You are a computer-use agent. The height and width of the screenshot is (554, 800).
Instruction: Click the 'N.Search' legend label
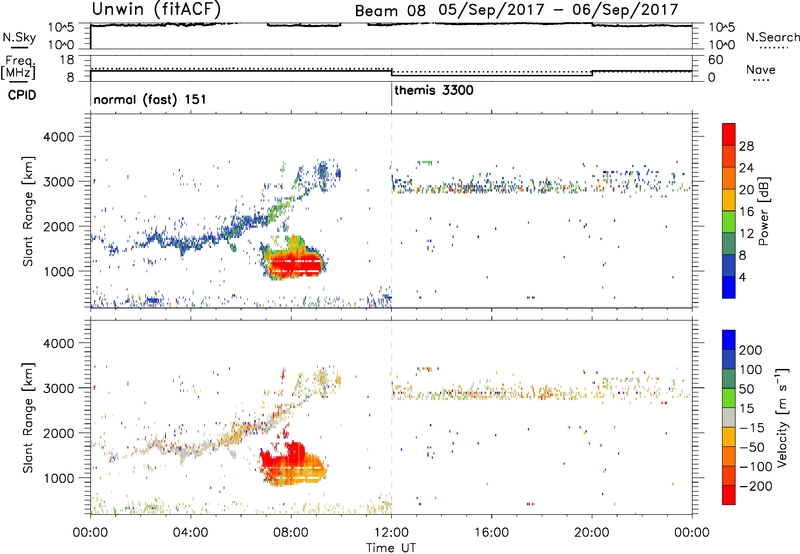pyautogui.click(x=773, y=37)
